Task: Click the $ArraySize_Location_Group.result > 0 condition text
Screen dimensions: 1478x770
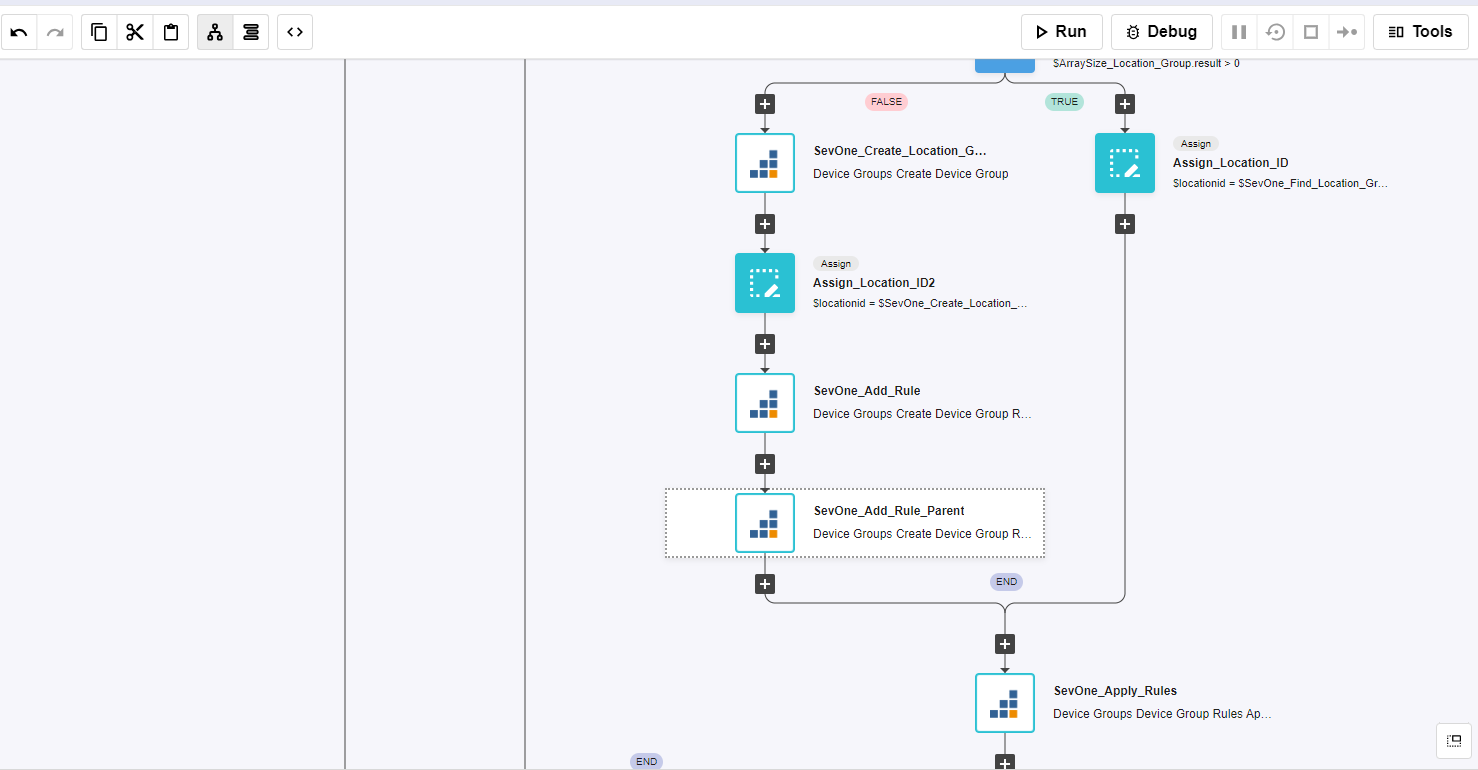Action: click(x=1146, y=63)
